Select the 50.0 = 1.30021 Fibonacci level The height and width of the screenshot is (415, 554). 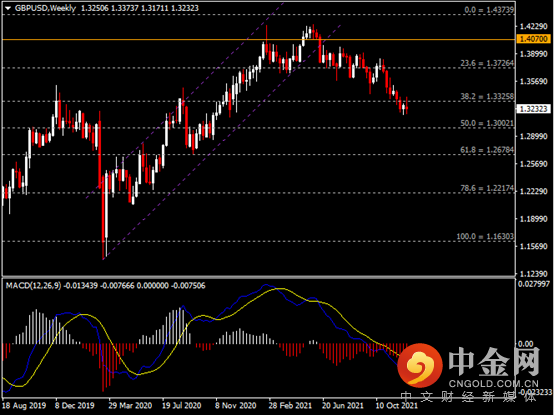(x=487, y=123)
